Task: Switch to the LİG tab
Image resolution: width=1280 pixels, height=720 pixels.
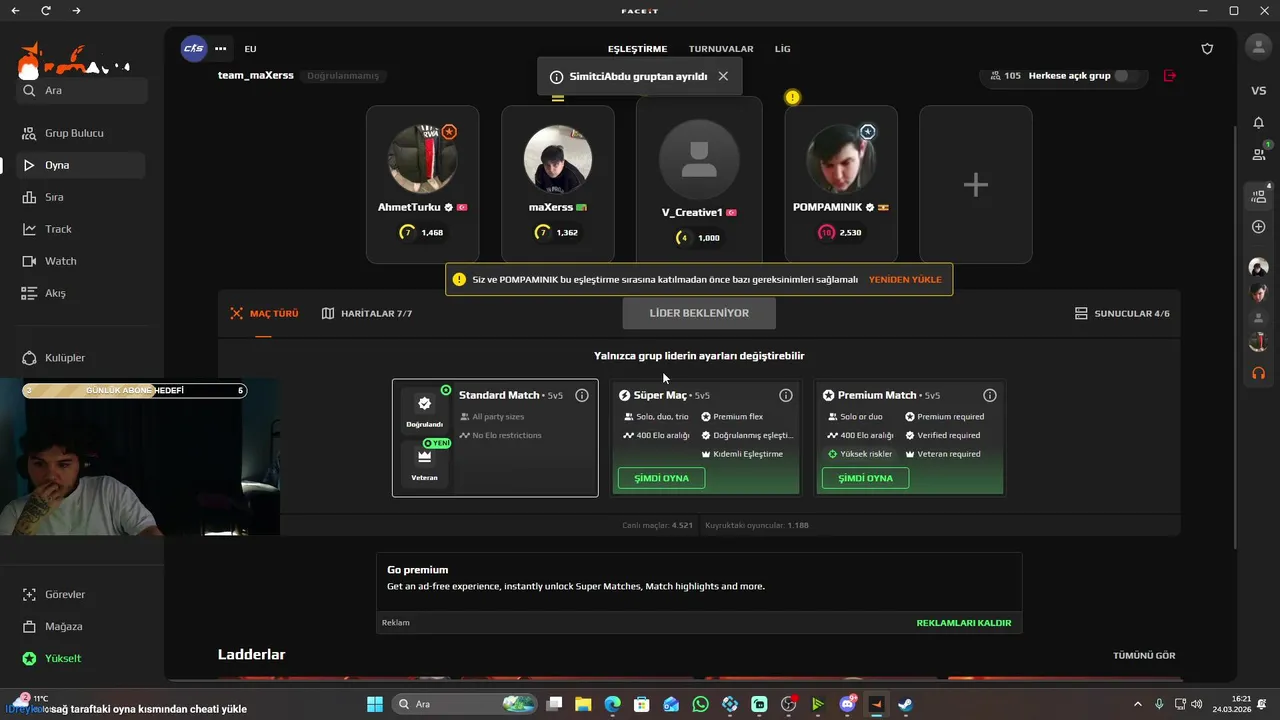Action: tap(782, 49)
